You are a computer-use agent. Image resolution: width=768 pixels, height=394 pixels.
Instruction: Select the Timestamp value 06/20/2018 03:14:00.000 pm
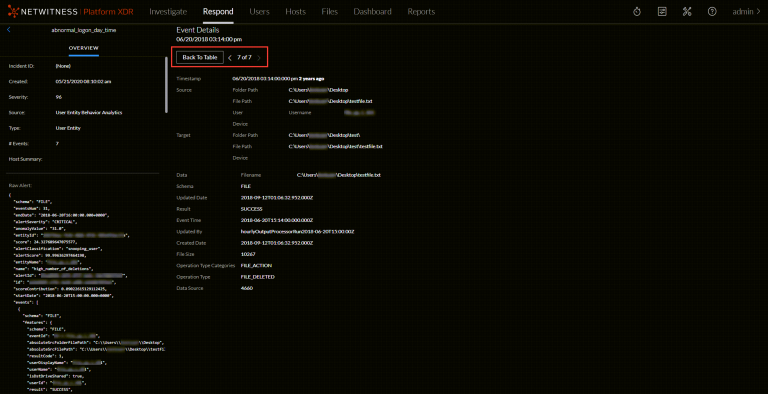[x=265, y=78]
